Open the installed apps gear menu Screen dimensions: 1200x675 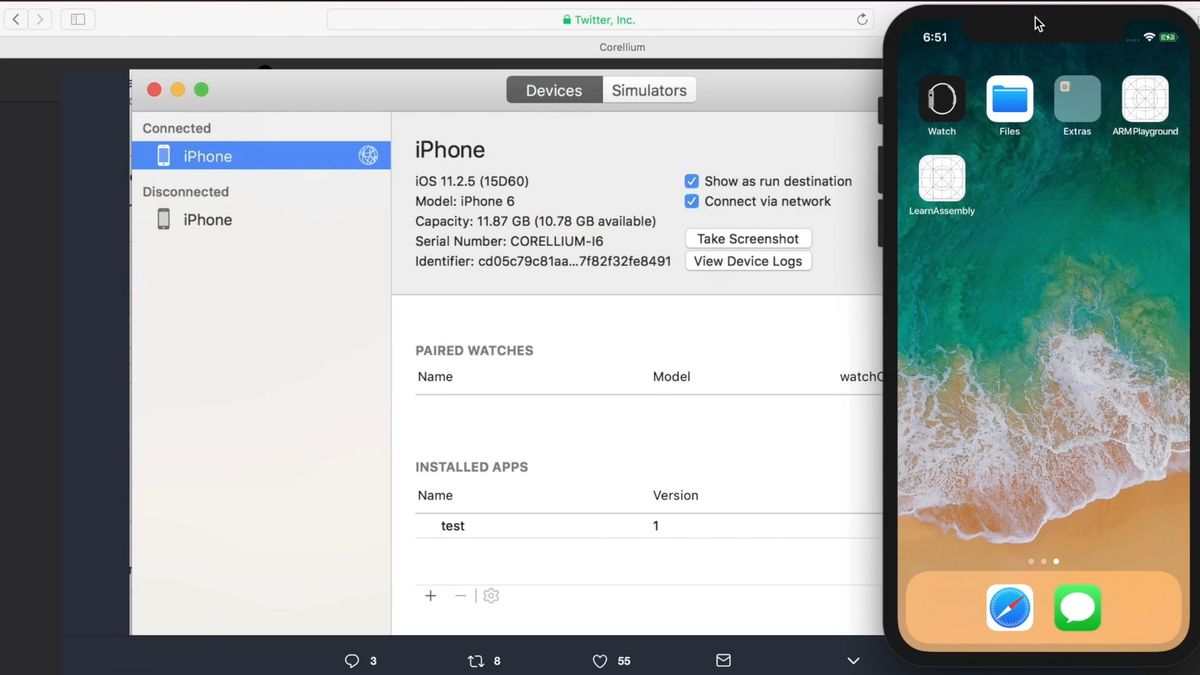[x=491, y=596]
